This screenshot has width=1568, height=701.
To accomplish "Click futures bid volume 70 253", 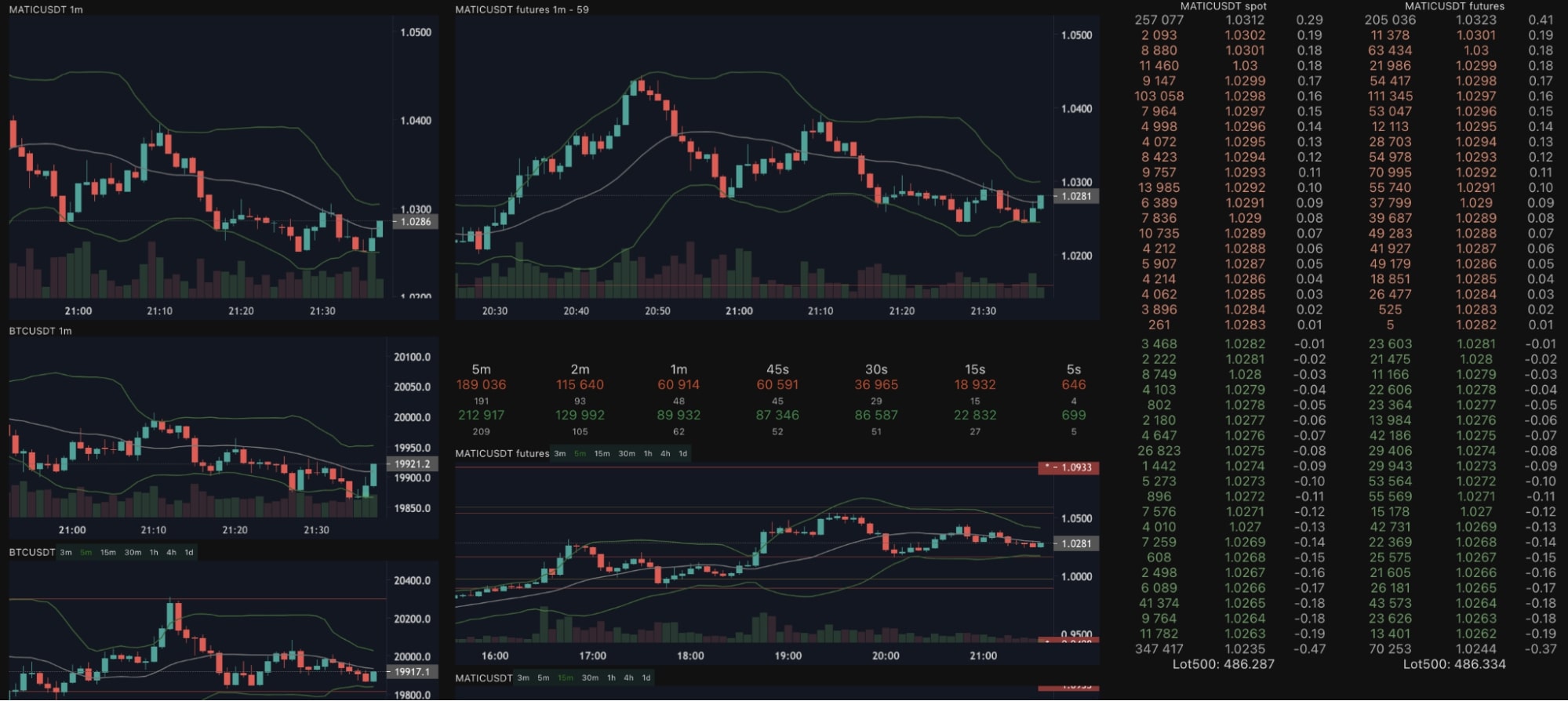I will [x=1390, y=649].
